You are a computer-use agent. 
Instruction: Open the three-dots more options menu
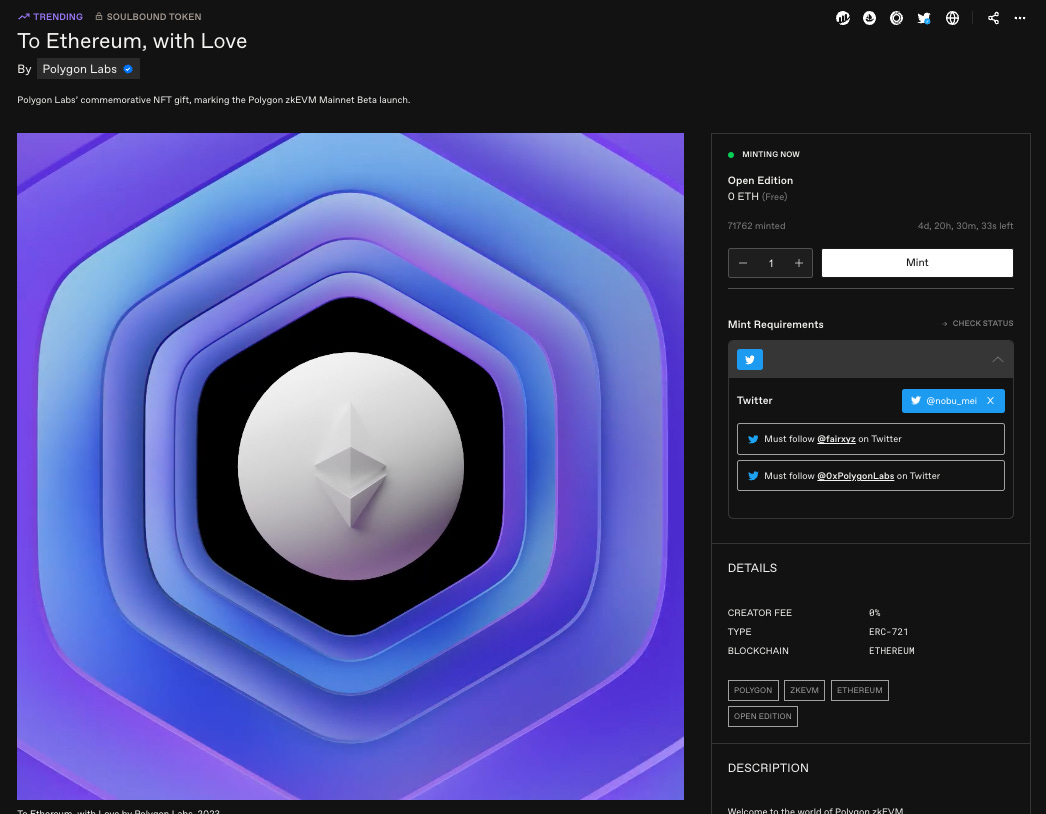(x=1020, y=18)
